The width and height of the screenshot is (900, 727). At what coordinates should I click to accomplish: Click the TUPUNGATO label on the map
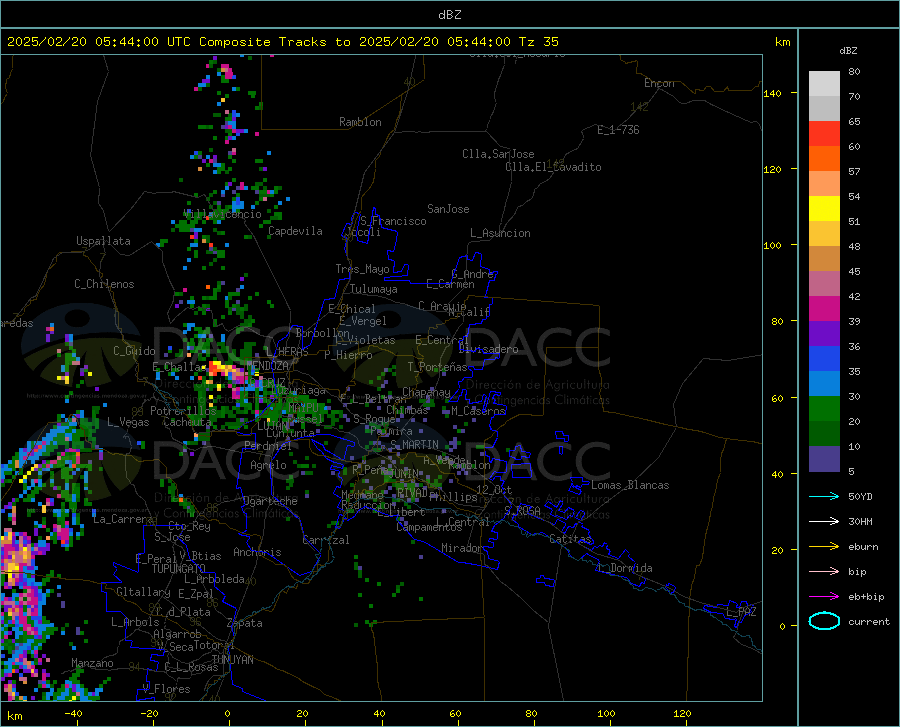[179, 569]
